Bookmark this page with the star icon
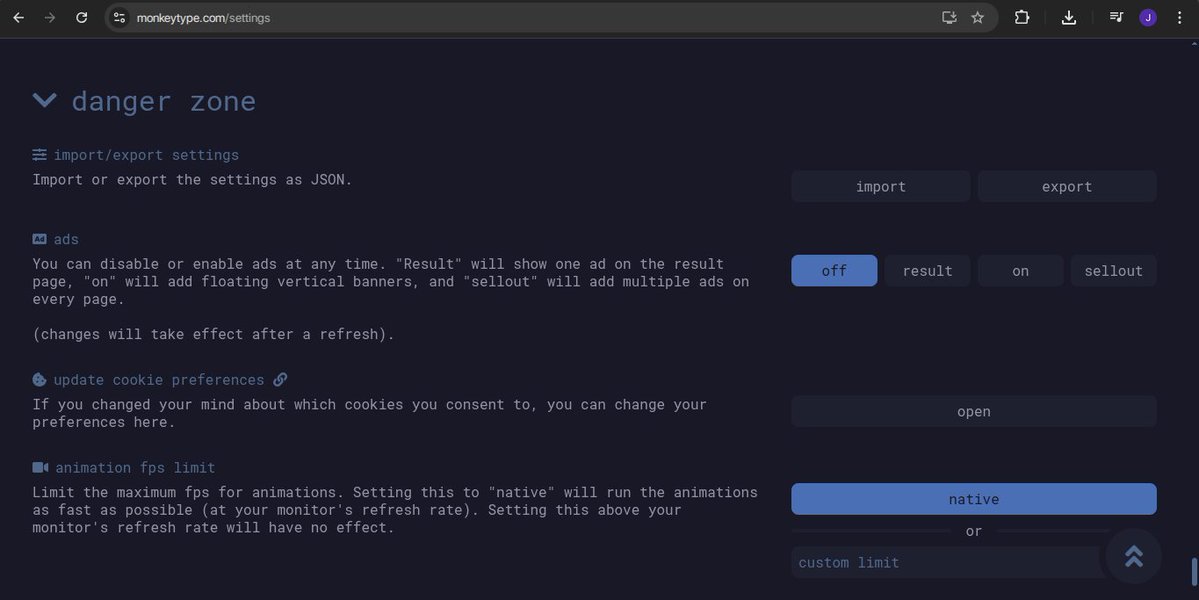The height and width of the screenshot is (600, 1199). pyautogui.click(x=977, y=18)
